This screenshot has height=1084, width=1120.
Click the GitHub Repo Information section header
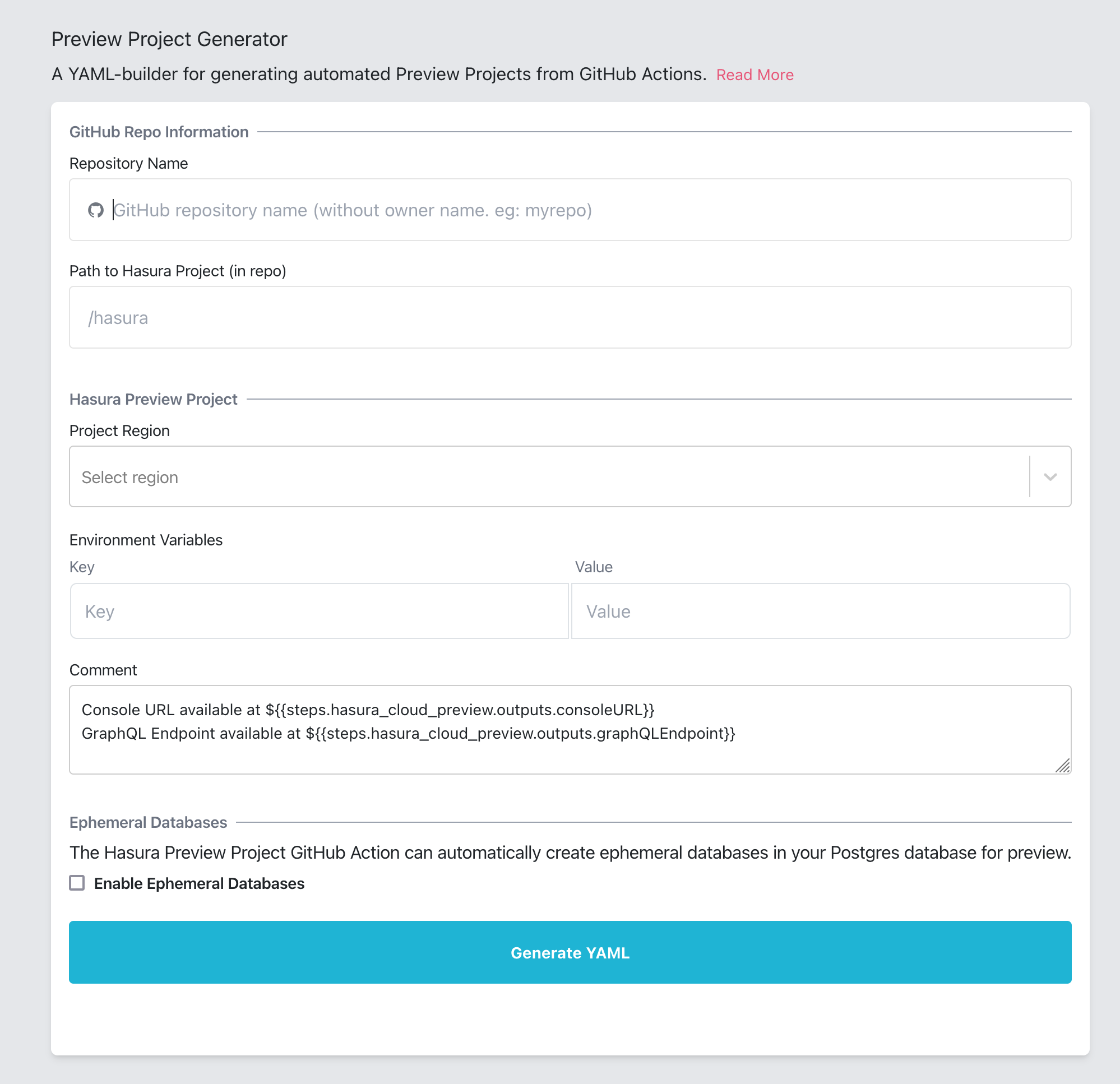click(159, 131)
